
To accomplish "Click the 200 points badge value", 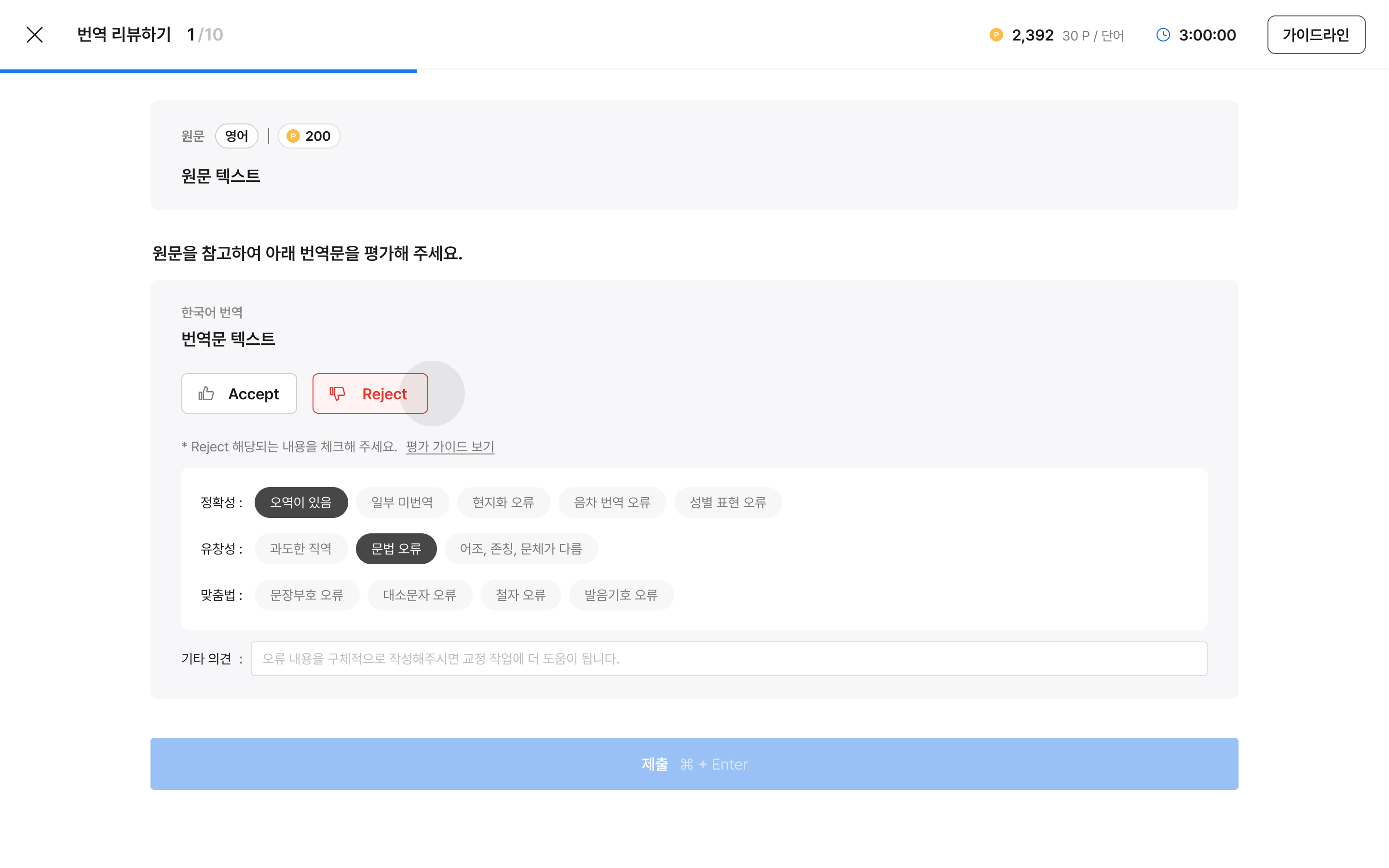I will (317, 136).
